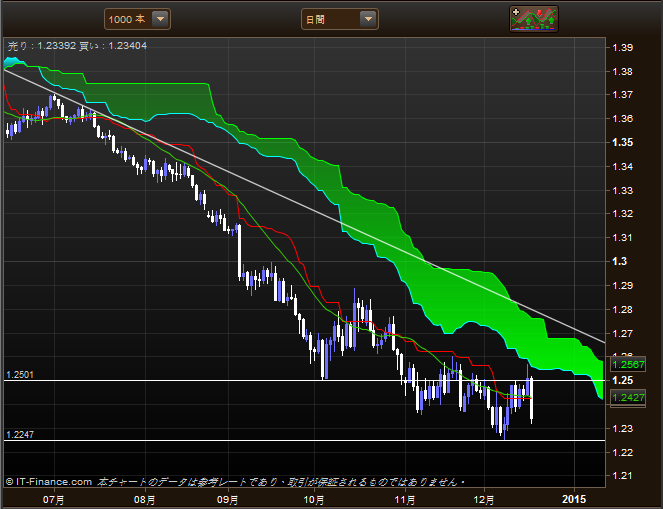Click the 1.39 price axis label
Screen dimensions: 663x509
coord(623,47)
